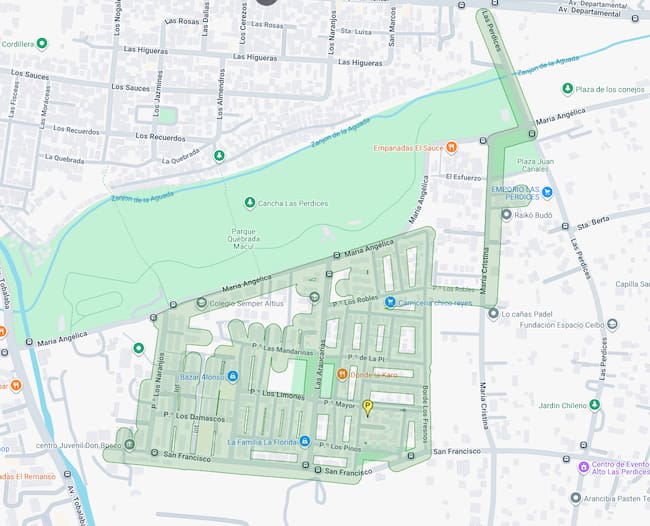Open the Plaza de los conejos park pin
Image resolution: width=650 pixels, height=526 pixels.
tap(568, 89)
